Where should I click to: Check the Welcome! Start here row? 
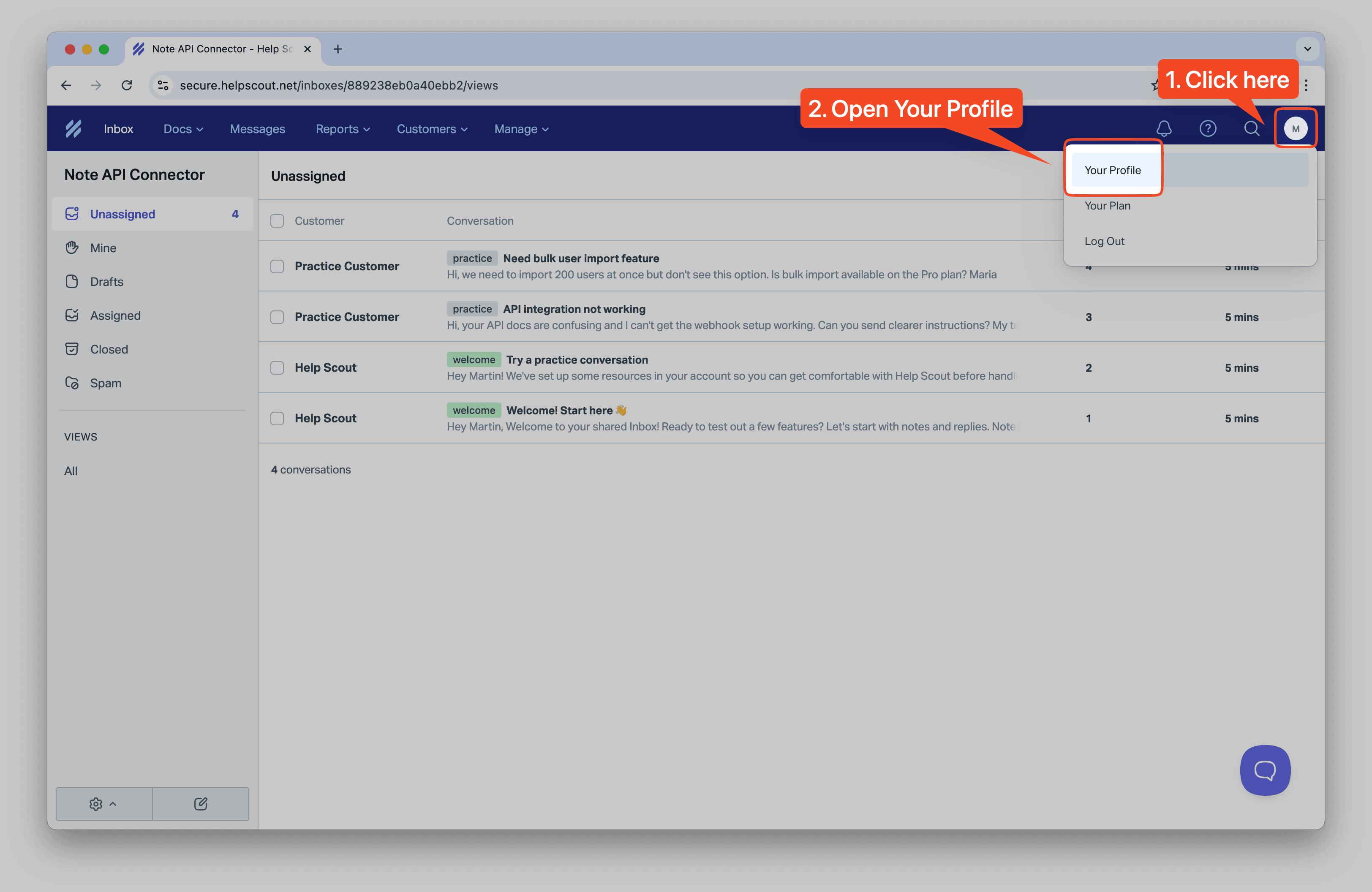pos(277,419)
